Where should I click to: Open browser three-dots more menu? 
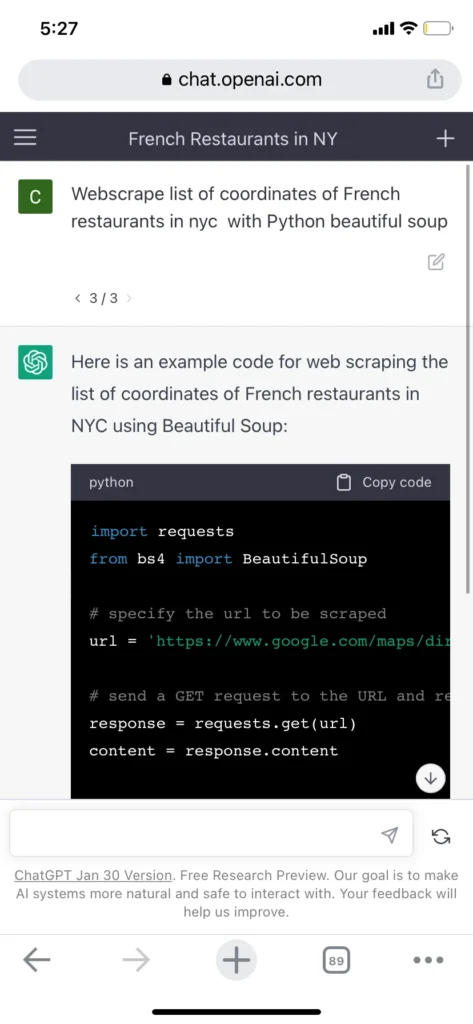click(x=429, y=960)
